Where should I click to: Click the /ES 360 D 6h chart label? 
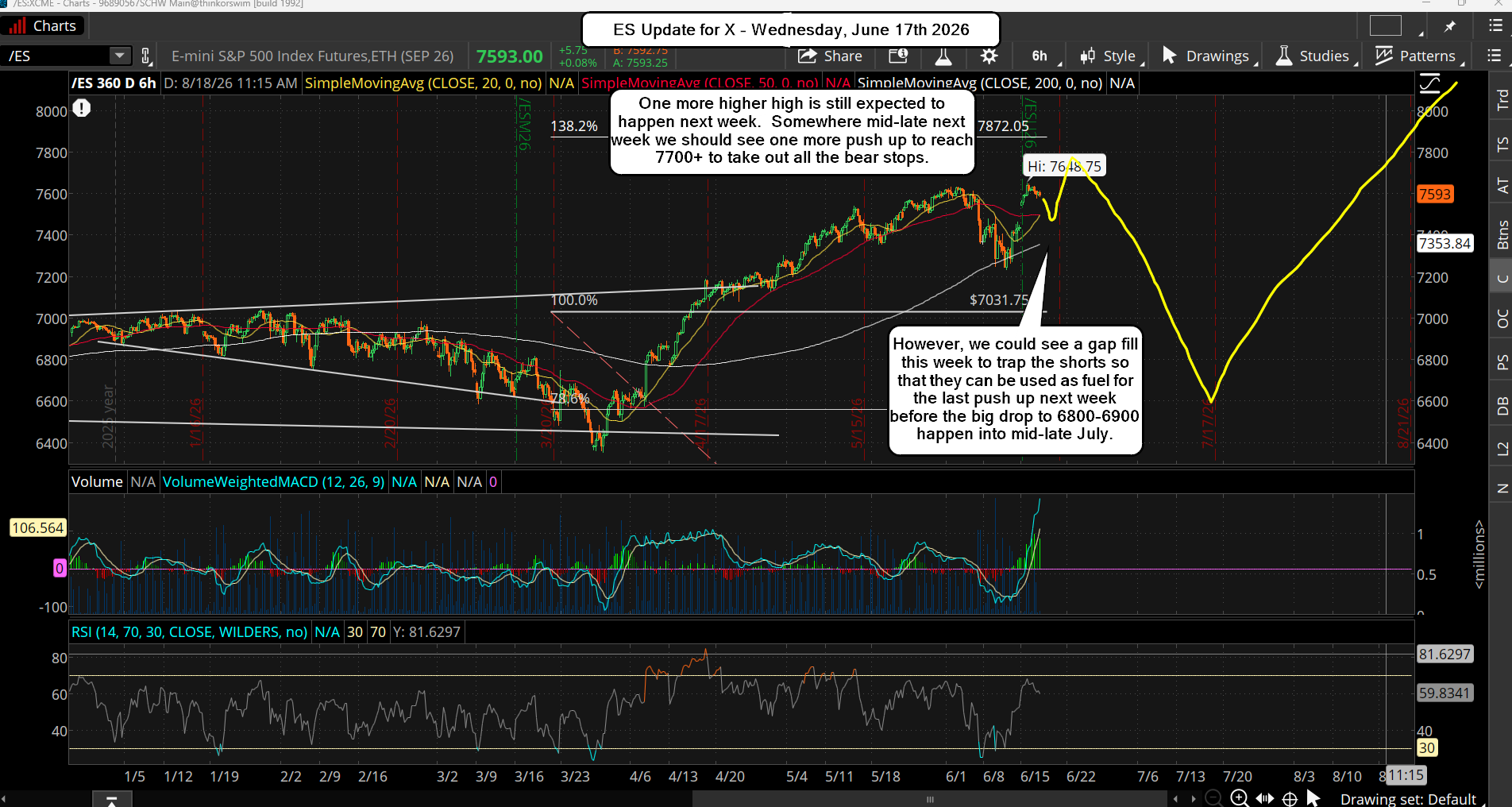(114, 83)
